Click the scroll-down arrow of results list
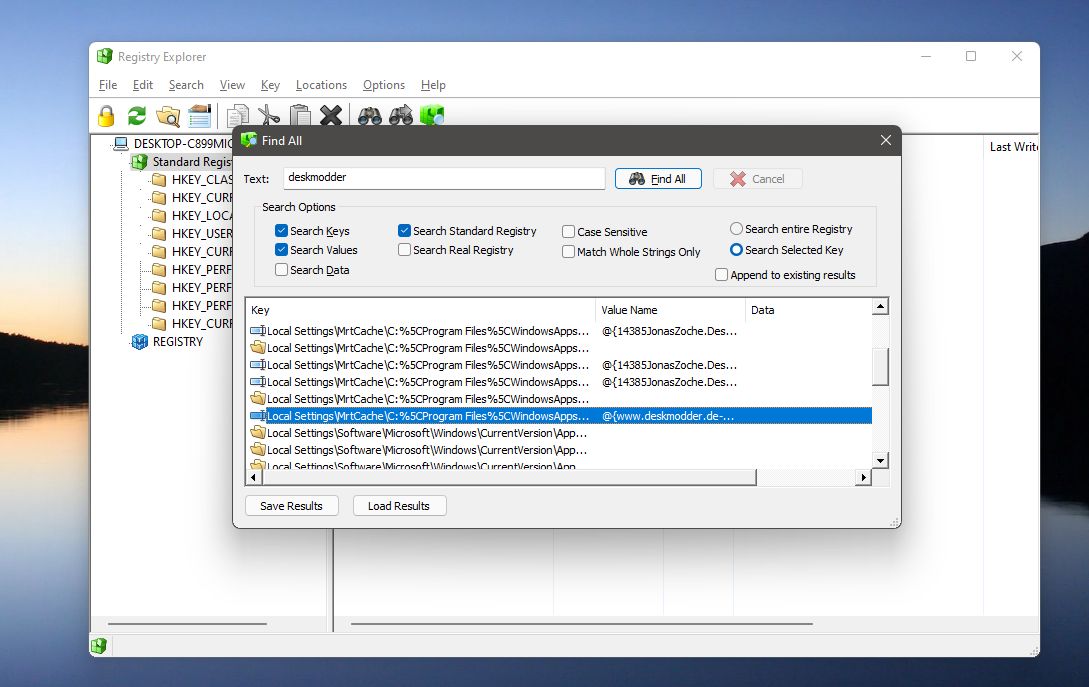Viewport: 1089px width, 687px height. [880, 460]
